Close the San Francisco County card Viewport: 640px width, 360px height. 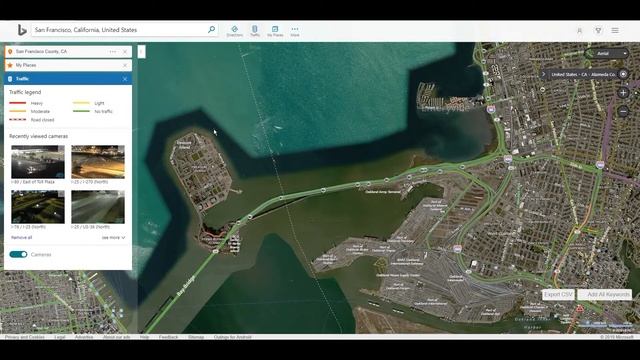(x=125, y=52)
